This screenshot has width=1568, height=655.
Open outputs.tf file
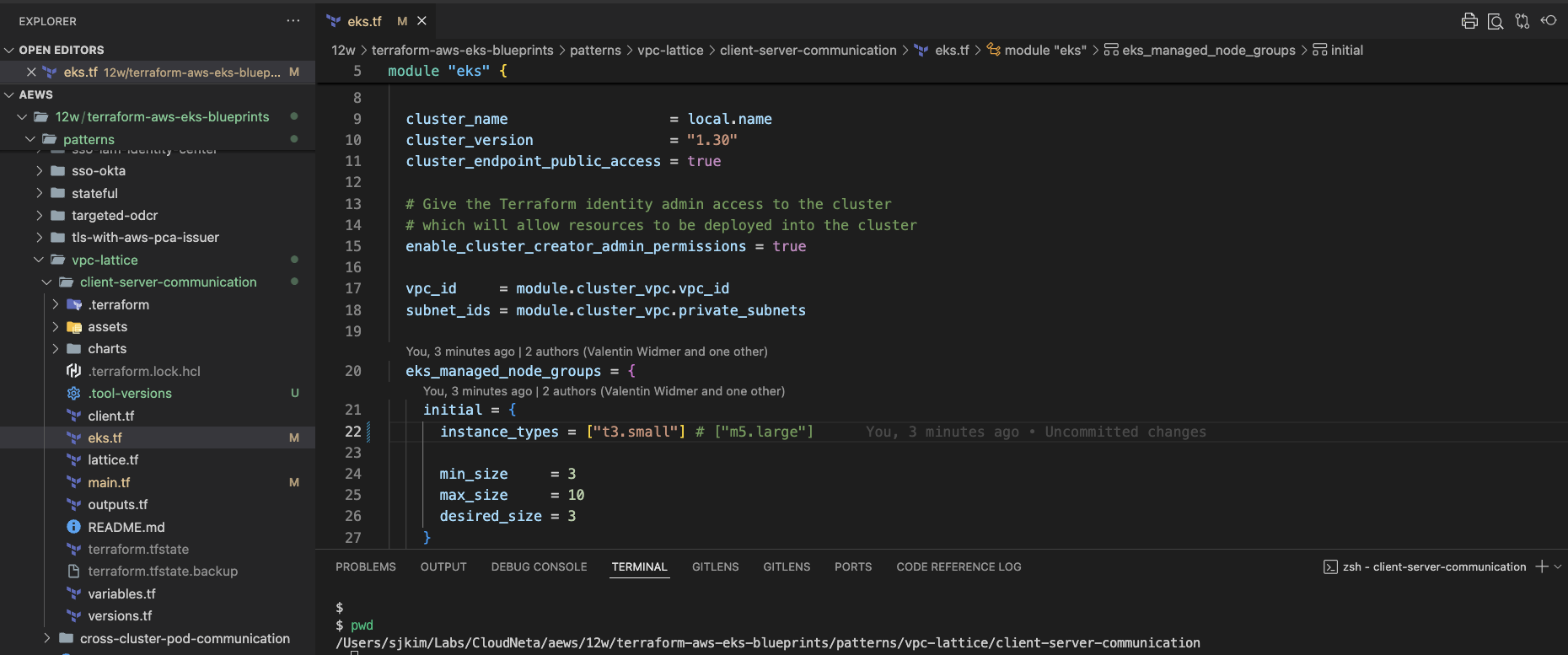[x=118, y=505]
